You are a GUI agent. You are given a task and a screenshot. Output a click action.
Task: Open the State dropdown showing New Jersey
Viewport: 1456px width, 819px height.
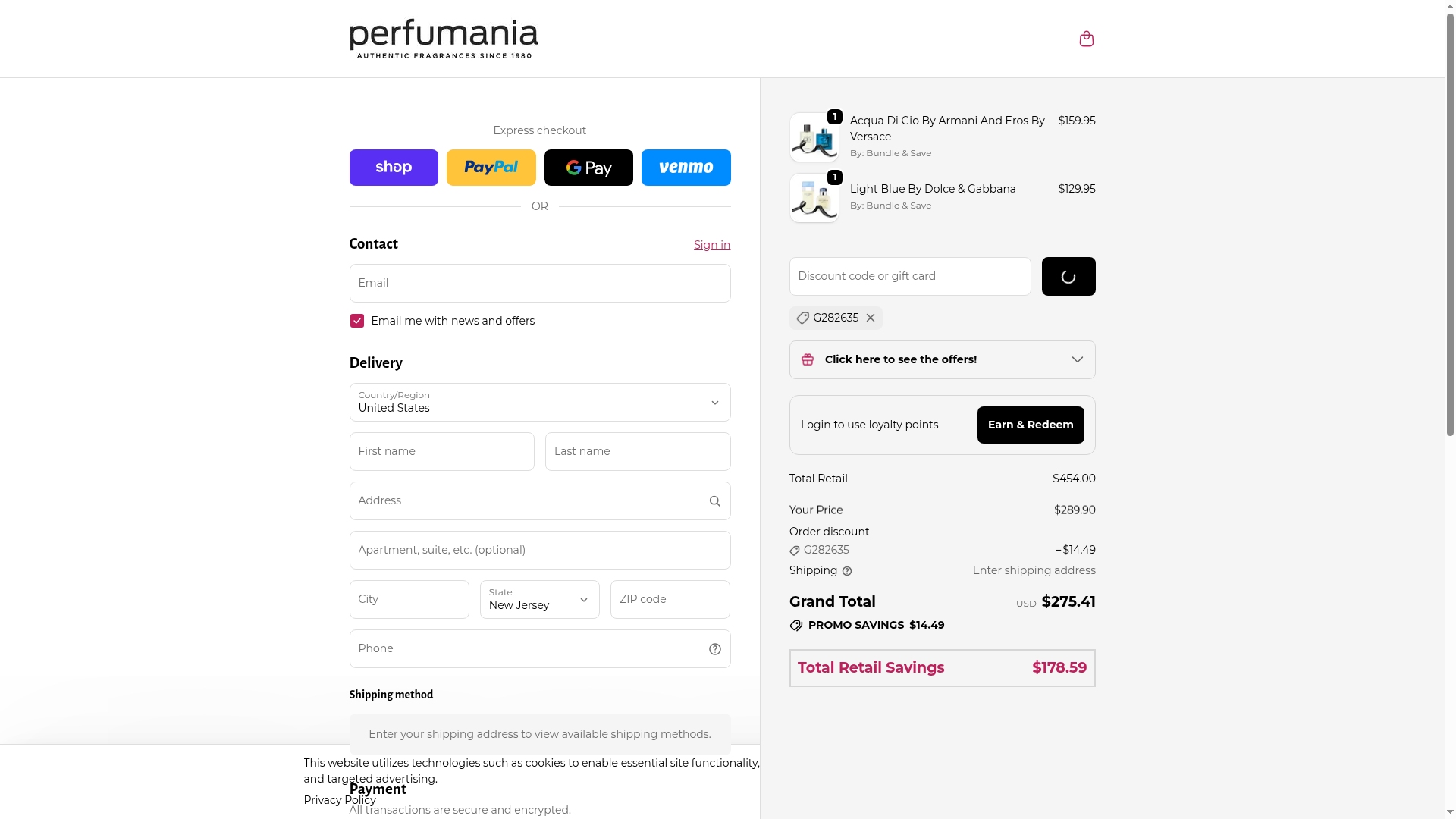[540, 600]
